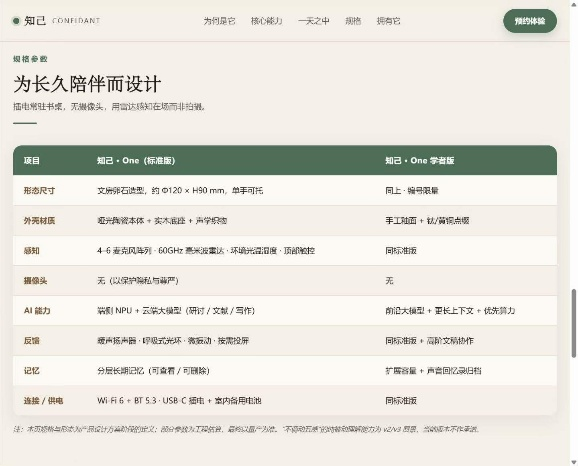Click the green dot logo icon
This screenshot has width=578, height=466.
pos(16,21)
